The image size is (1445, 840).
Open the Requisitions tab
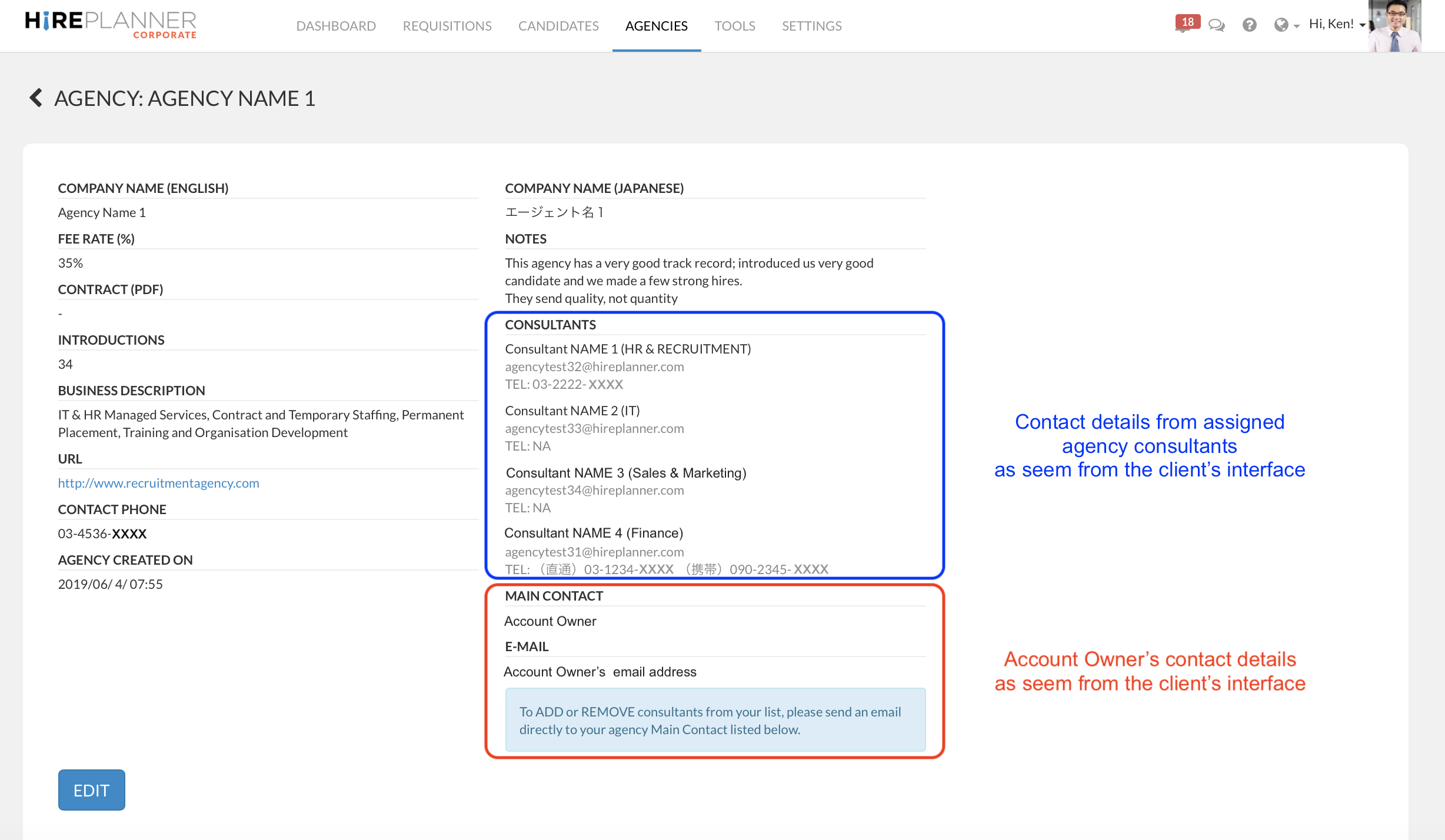click(447, 26)
